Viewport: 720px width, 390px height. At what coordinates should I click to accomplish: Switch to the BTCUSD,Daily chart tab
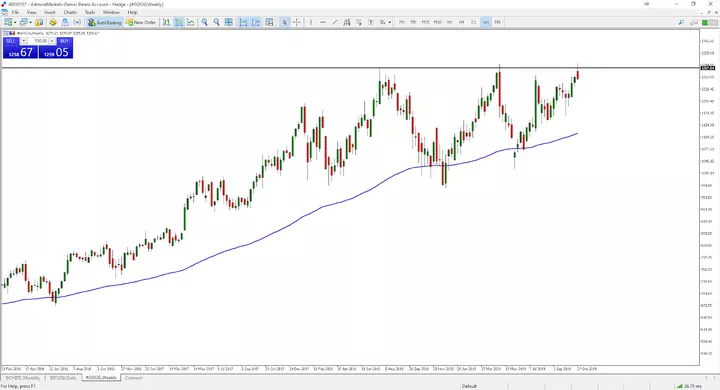pyautogui.click(x=63, y=378)
